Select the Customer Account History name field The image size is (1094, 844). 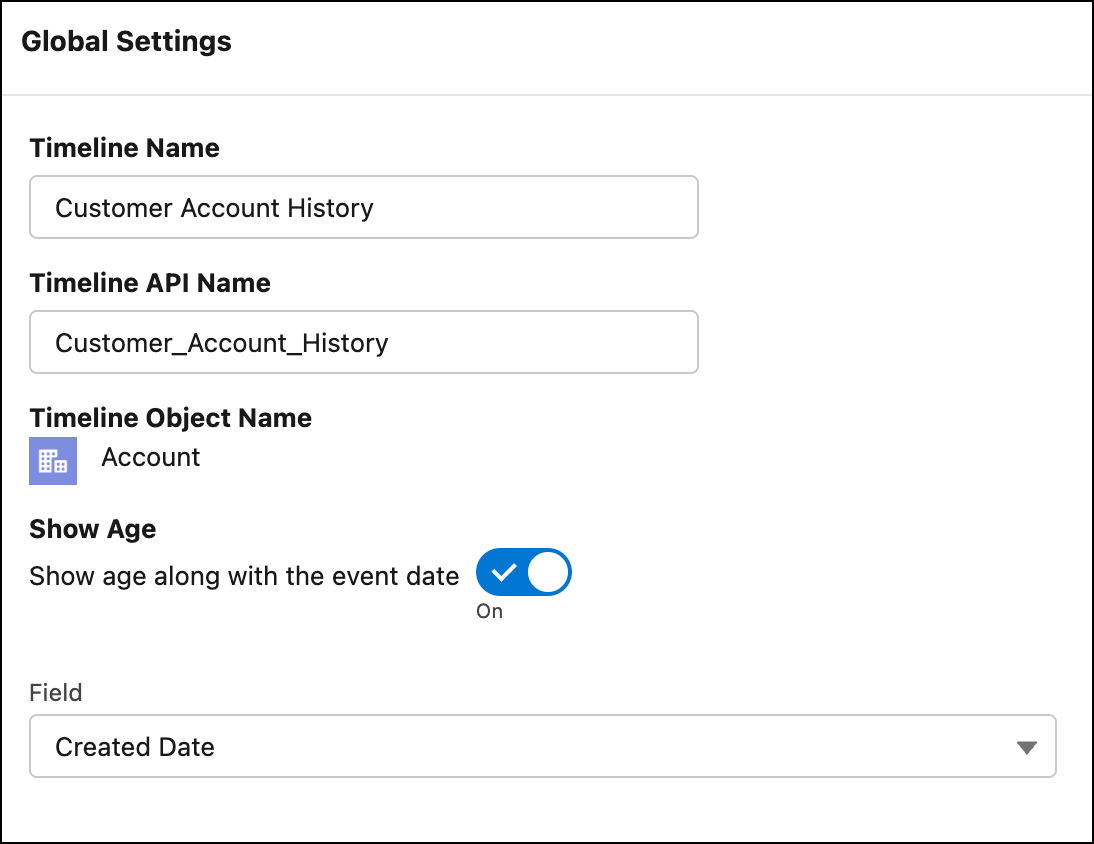(364, 207)
